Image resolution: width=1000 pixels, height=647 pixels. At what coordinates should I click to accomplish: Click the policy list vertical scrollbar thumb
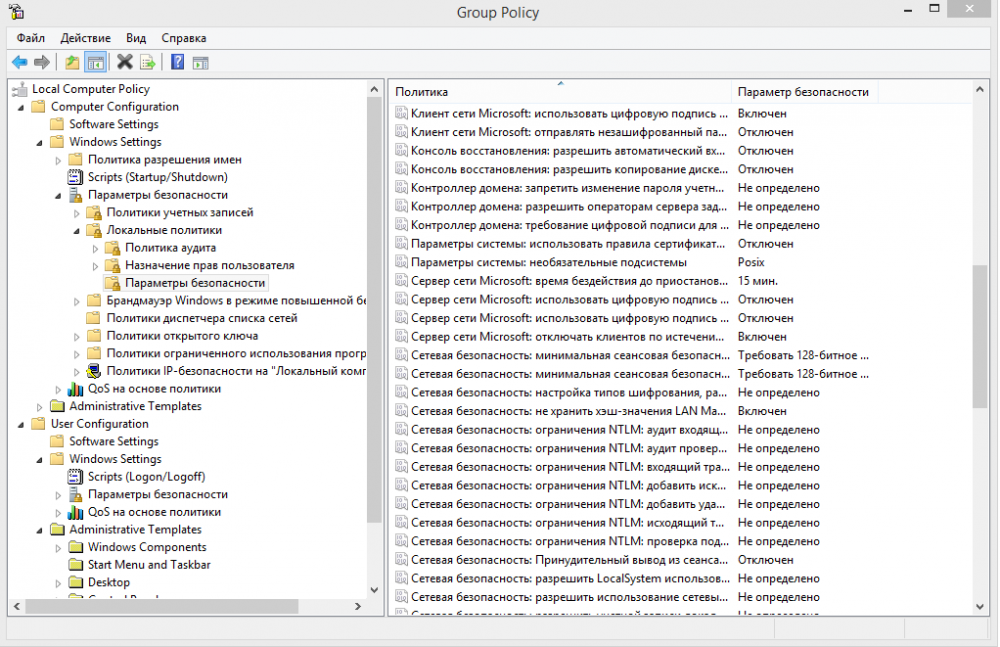[x=980, y=336]
